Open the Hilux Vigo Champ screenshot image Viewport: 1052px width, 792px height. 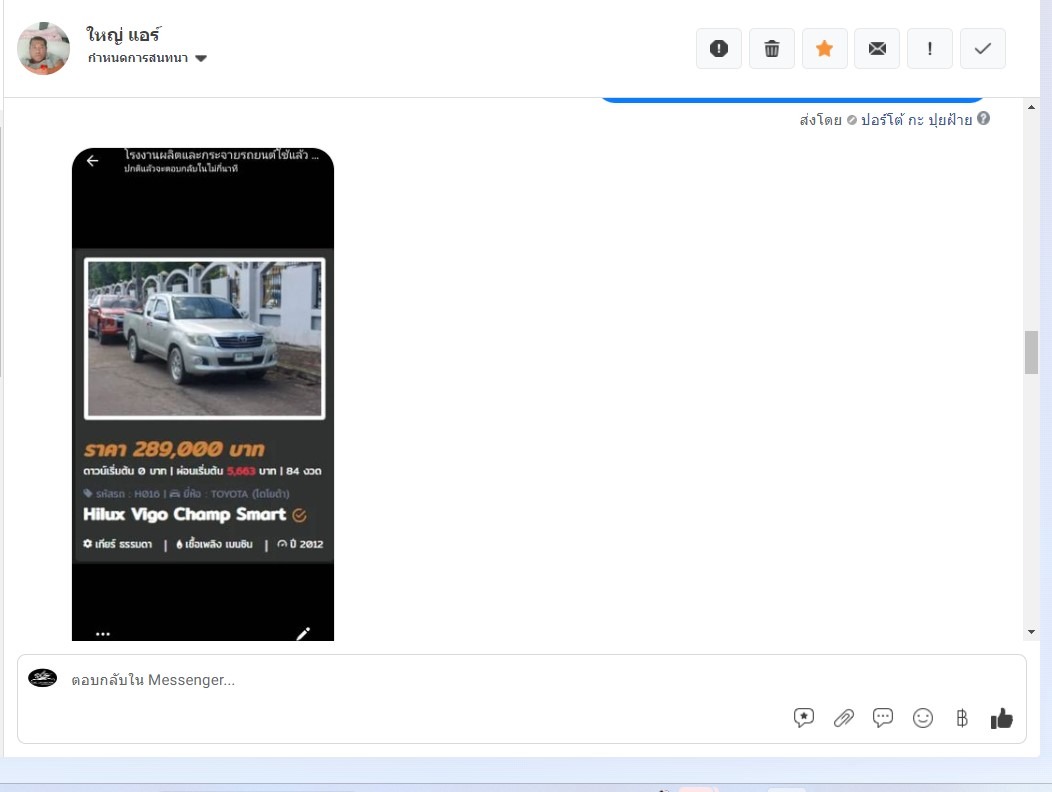(x=203, y=395)
